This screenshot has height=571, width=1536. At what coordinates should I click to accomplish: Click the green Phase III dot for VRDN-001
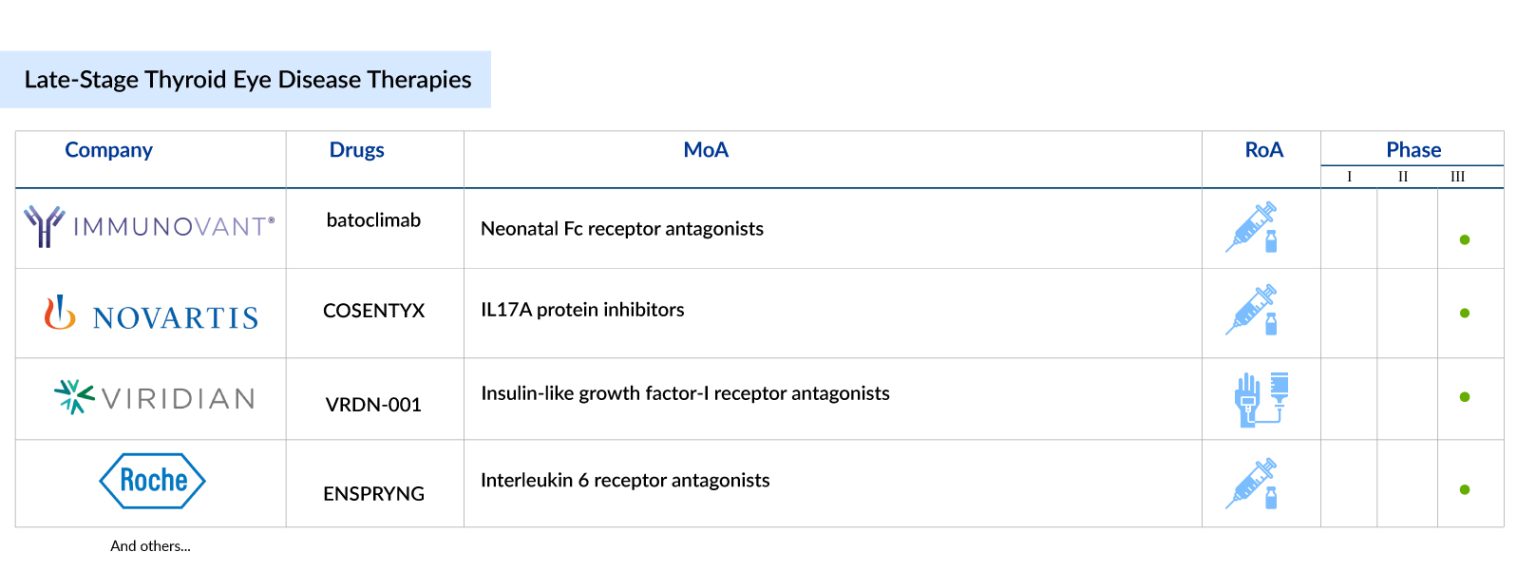click(1464, 397)
